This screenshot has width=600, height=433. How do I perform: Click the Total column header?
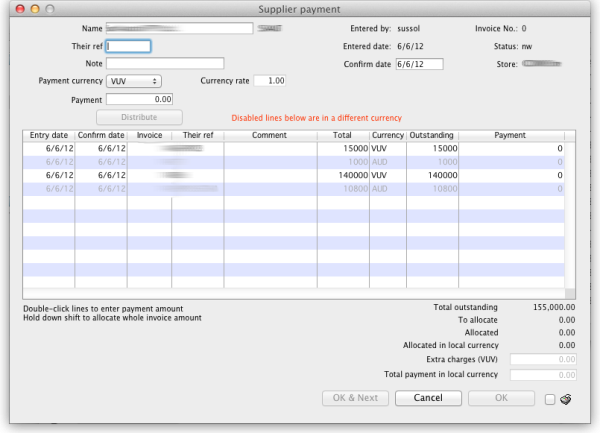[x=344, y=135]
